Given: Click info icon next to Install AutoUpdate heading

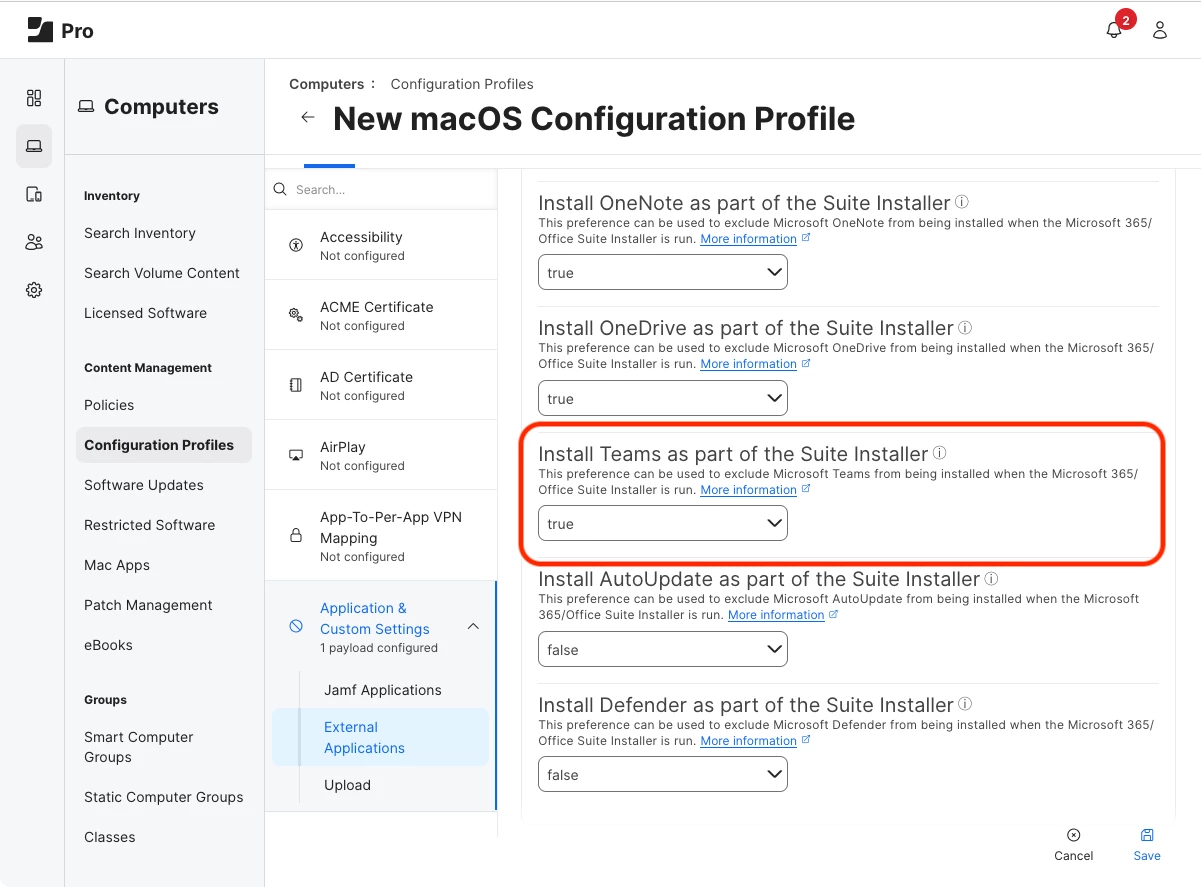Looking at the screenshot, I should click(991, 578).
